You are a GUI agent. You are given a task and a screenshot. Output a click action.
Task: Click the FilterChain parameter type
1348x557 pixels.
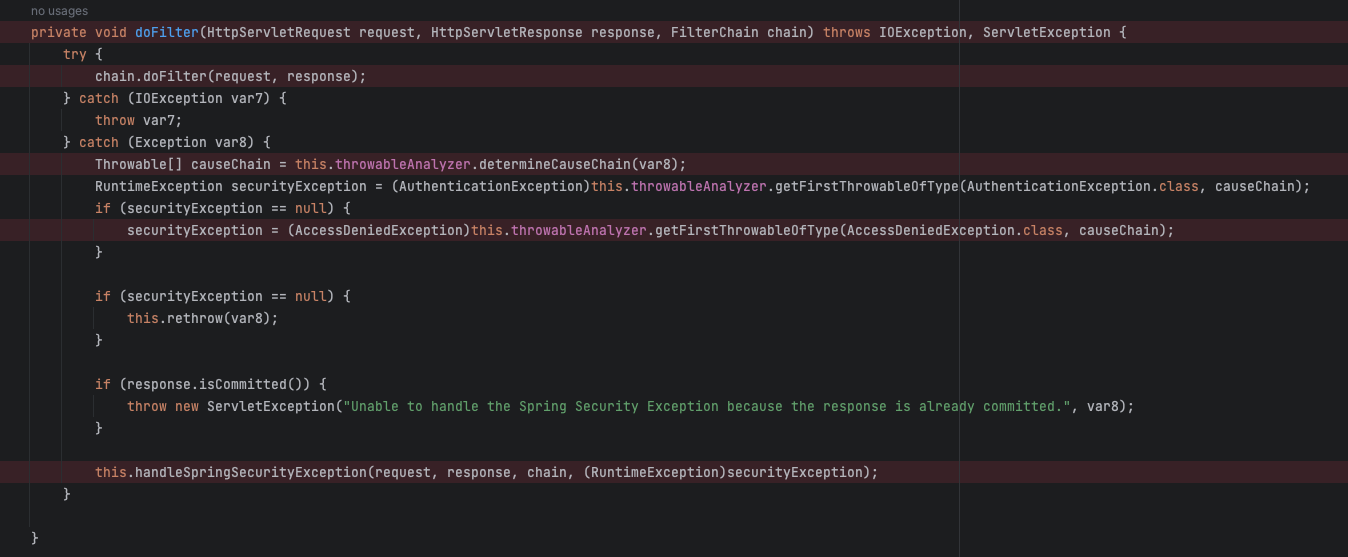point(715,32)
